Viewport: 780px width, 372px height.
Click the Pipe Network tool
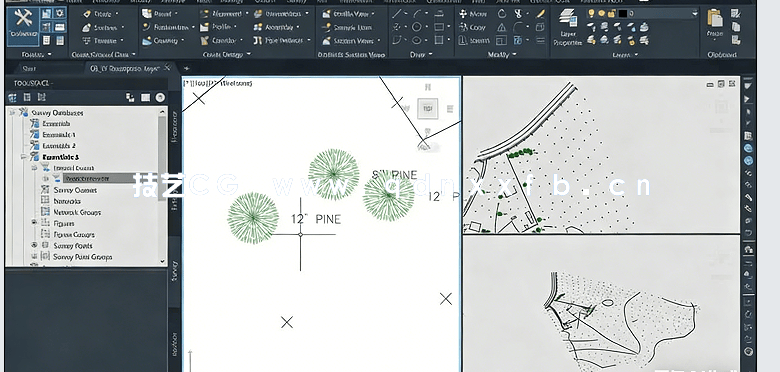pos(282,41)
